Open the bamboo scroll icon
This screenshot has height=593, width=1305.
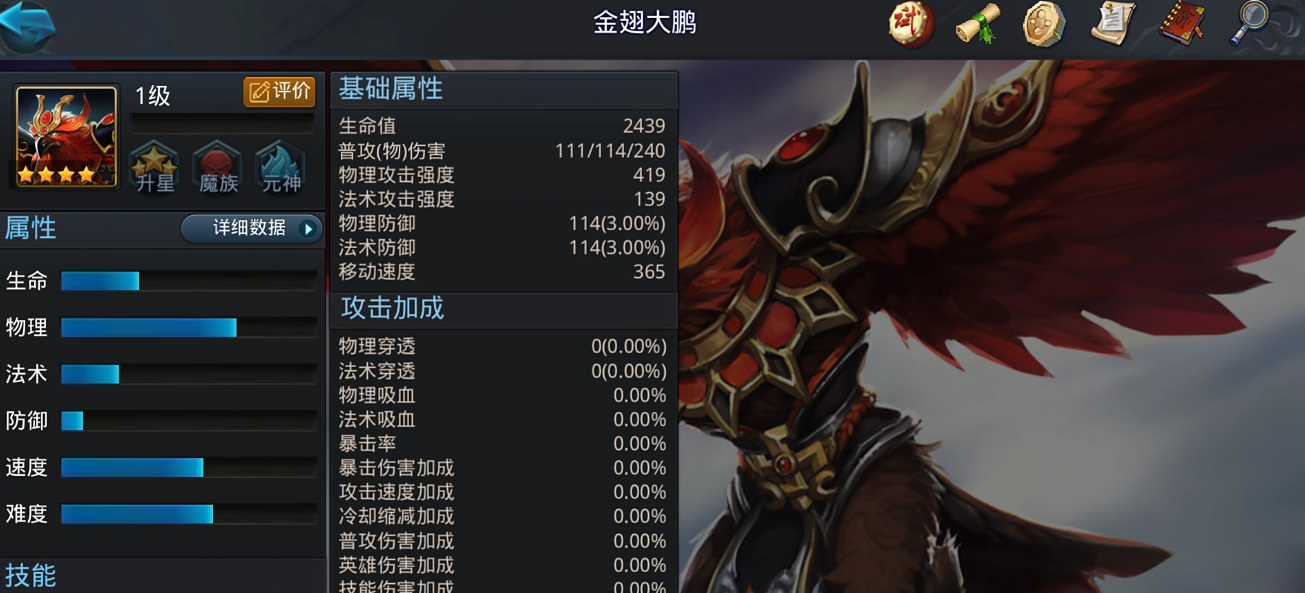(978, 23)
